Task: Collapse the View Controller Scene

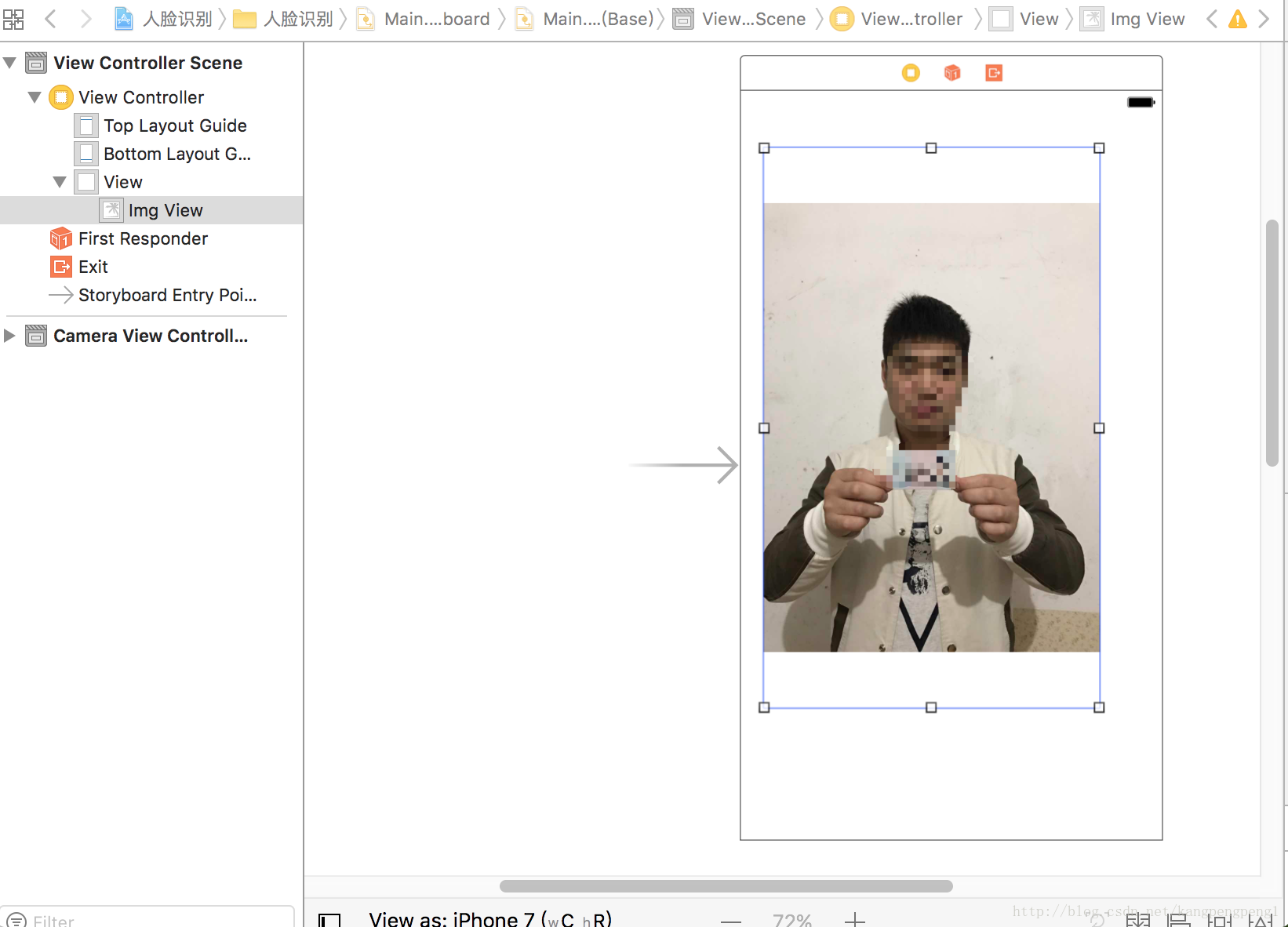Action: click(9, 63)
